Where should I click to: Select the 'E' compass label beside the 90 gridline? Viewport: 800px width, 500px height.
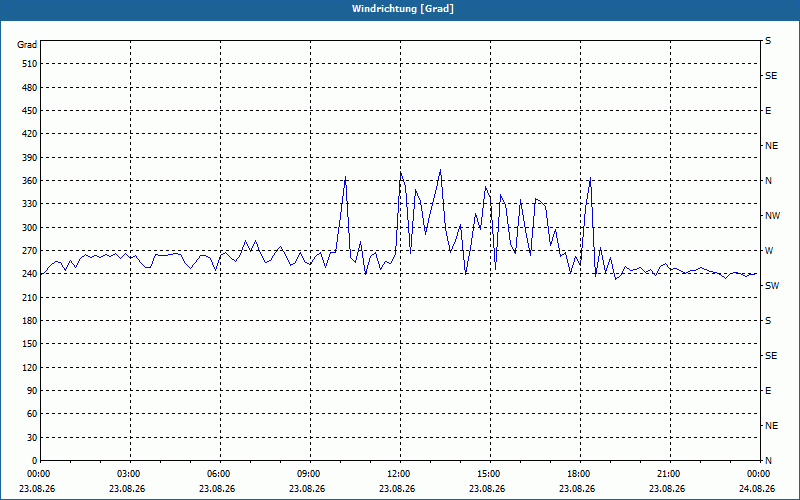(x=768, y=391)
